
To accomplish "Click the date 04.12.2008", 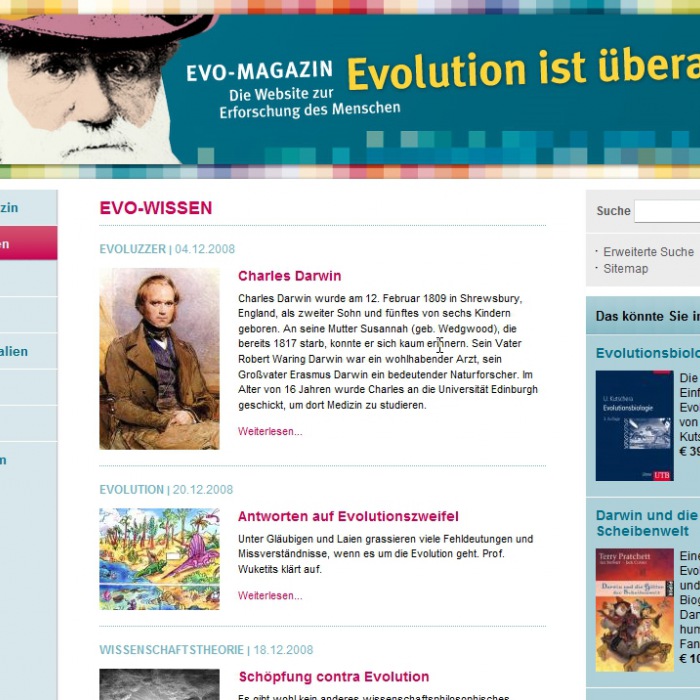I will [x=204, y=249].
